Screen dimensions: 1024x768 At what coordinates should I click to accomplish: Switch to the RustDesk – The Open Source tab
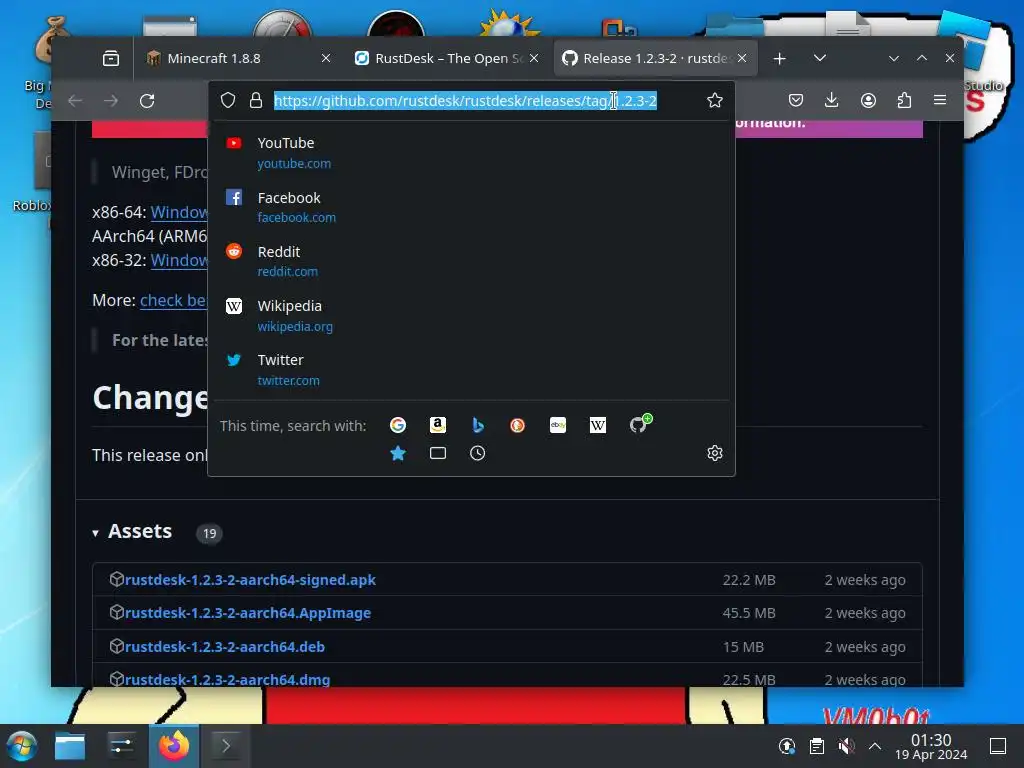coord(447,59)
